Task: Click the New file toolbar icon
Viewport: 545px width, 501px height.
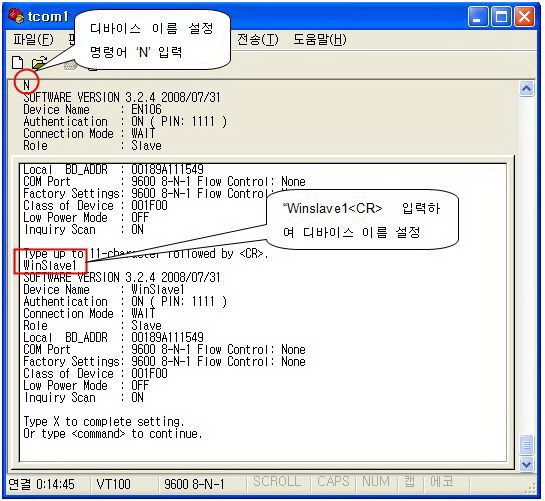Action: 17,63
